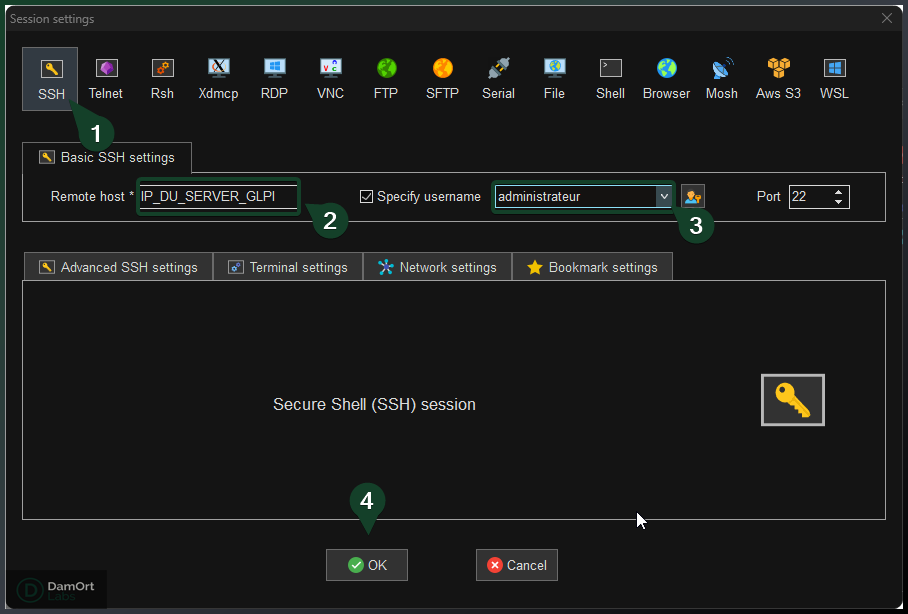The width and height of the screenshot is (908, 614).
Task: Select the SSH session type
Action: point(50,78)
